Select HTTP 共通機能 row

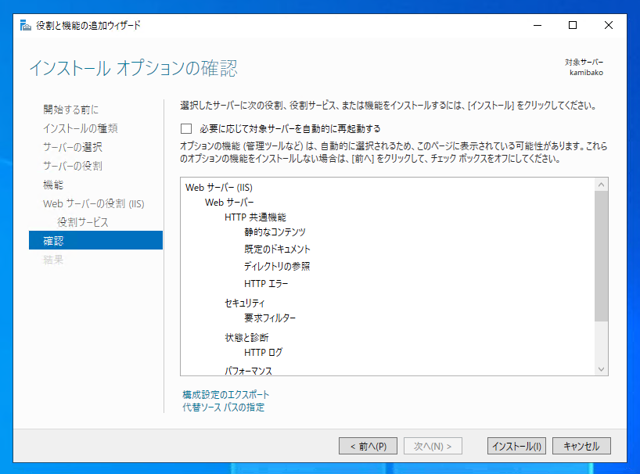pyautogui.click(x=255, y=217)
